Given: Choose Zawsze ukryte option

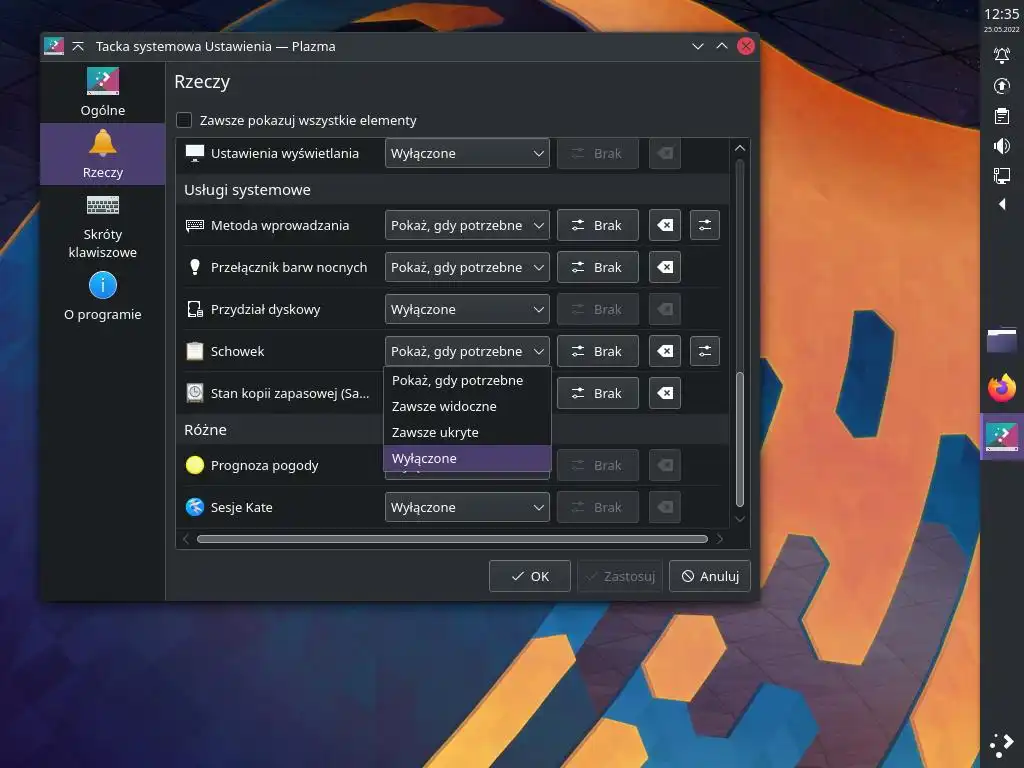Looking at the screenshot, I should click(467, 432).
